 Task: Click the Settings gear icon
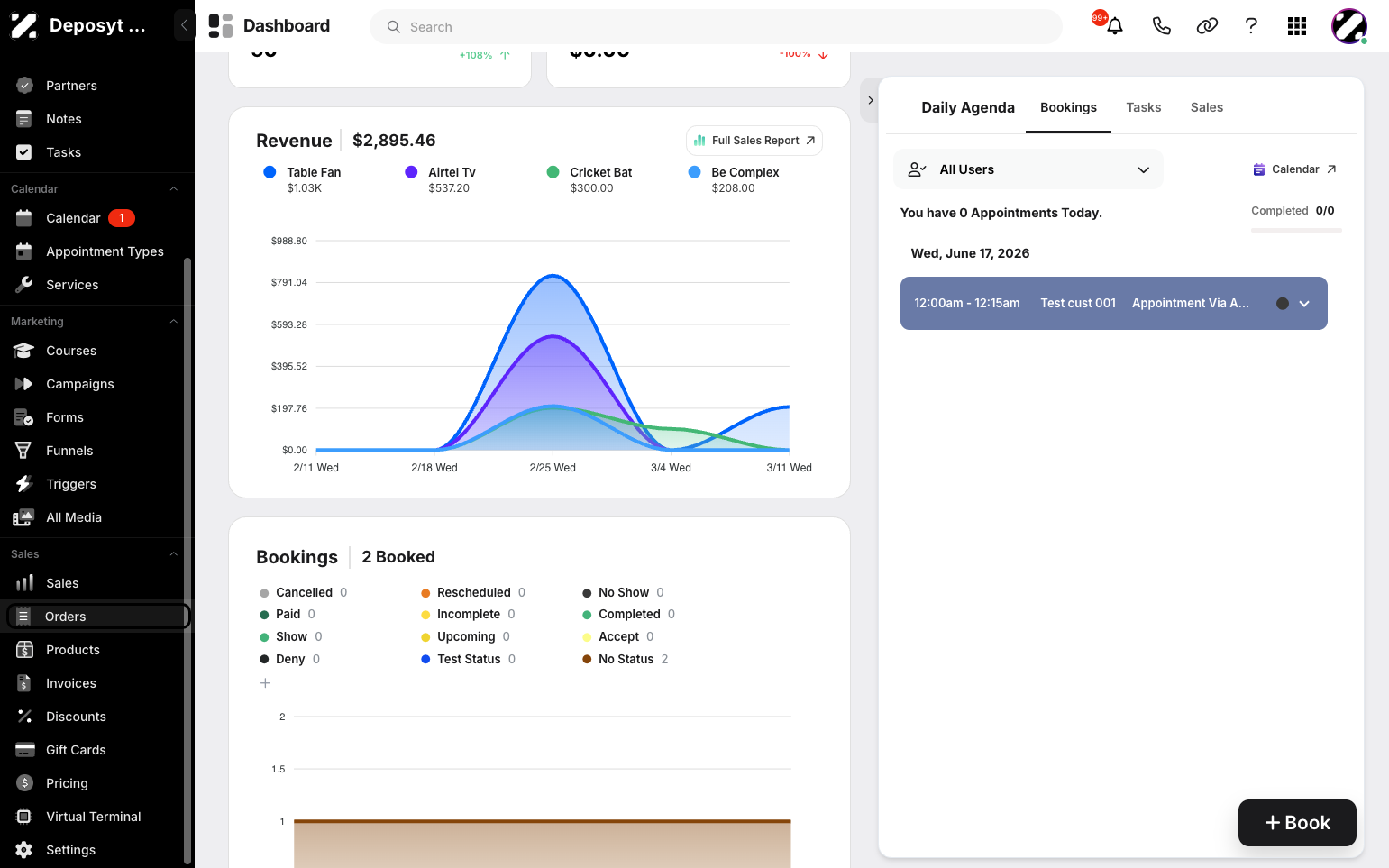(24, 850)
